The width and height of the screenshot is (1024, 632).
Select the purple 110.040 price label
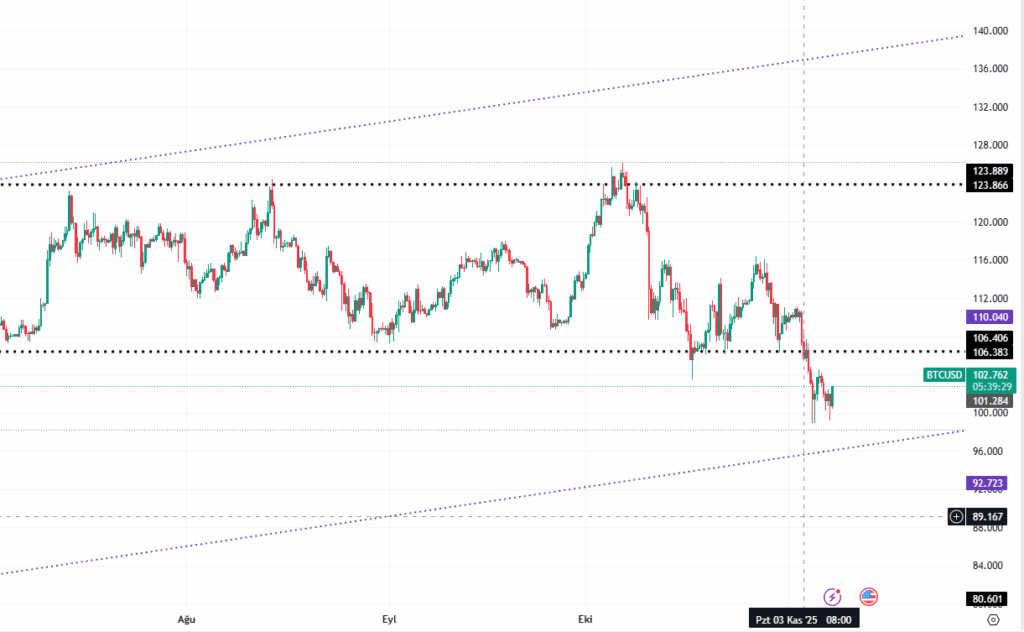(x=991, y=316)
